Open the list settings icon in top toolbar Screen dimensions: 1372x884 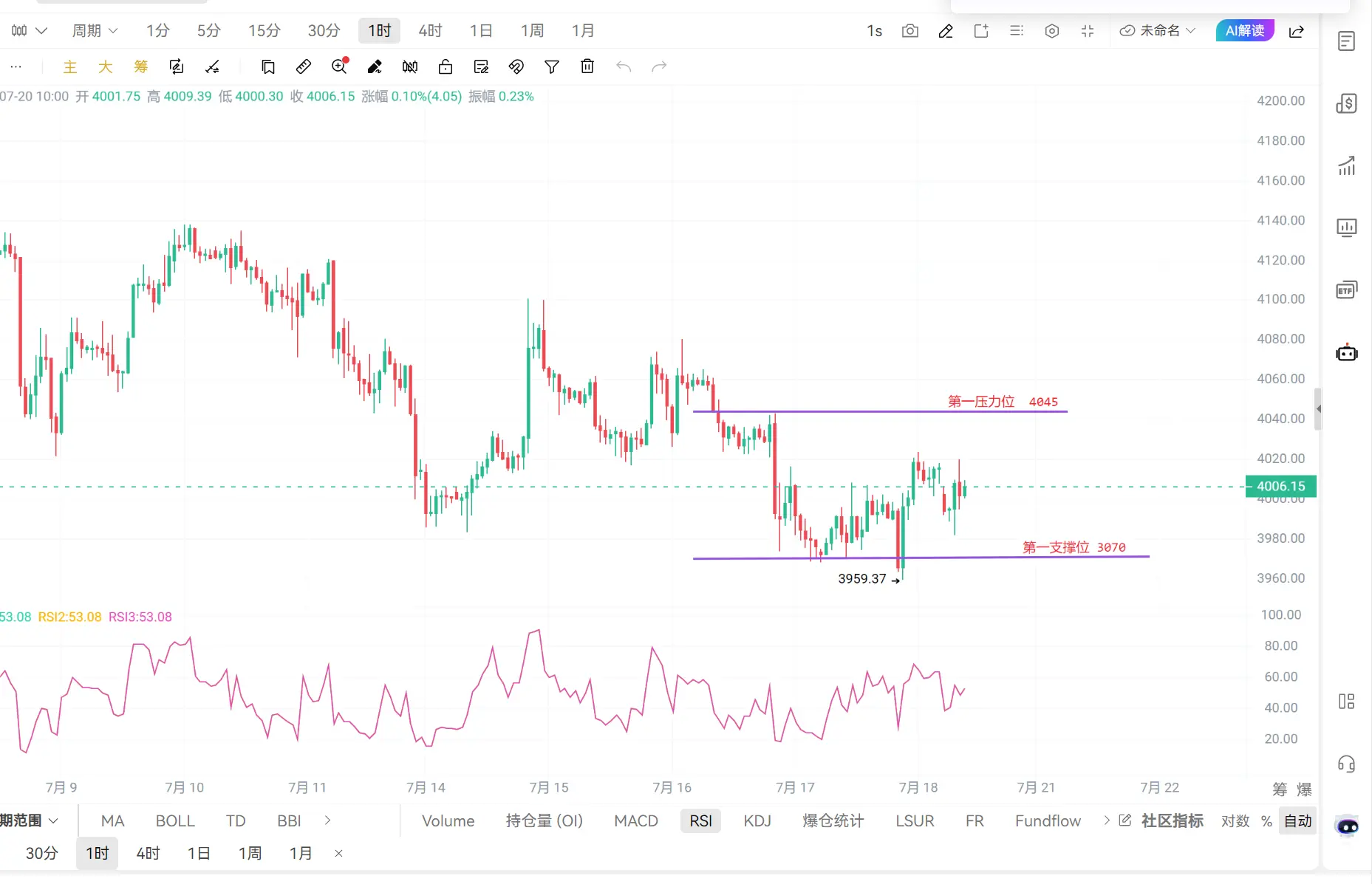1017,31
